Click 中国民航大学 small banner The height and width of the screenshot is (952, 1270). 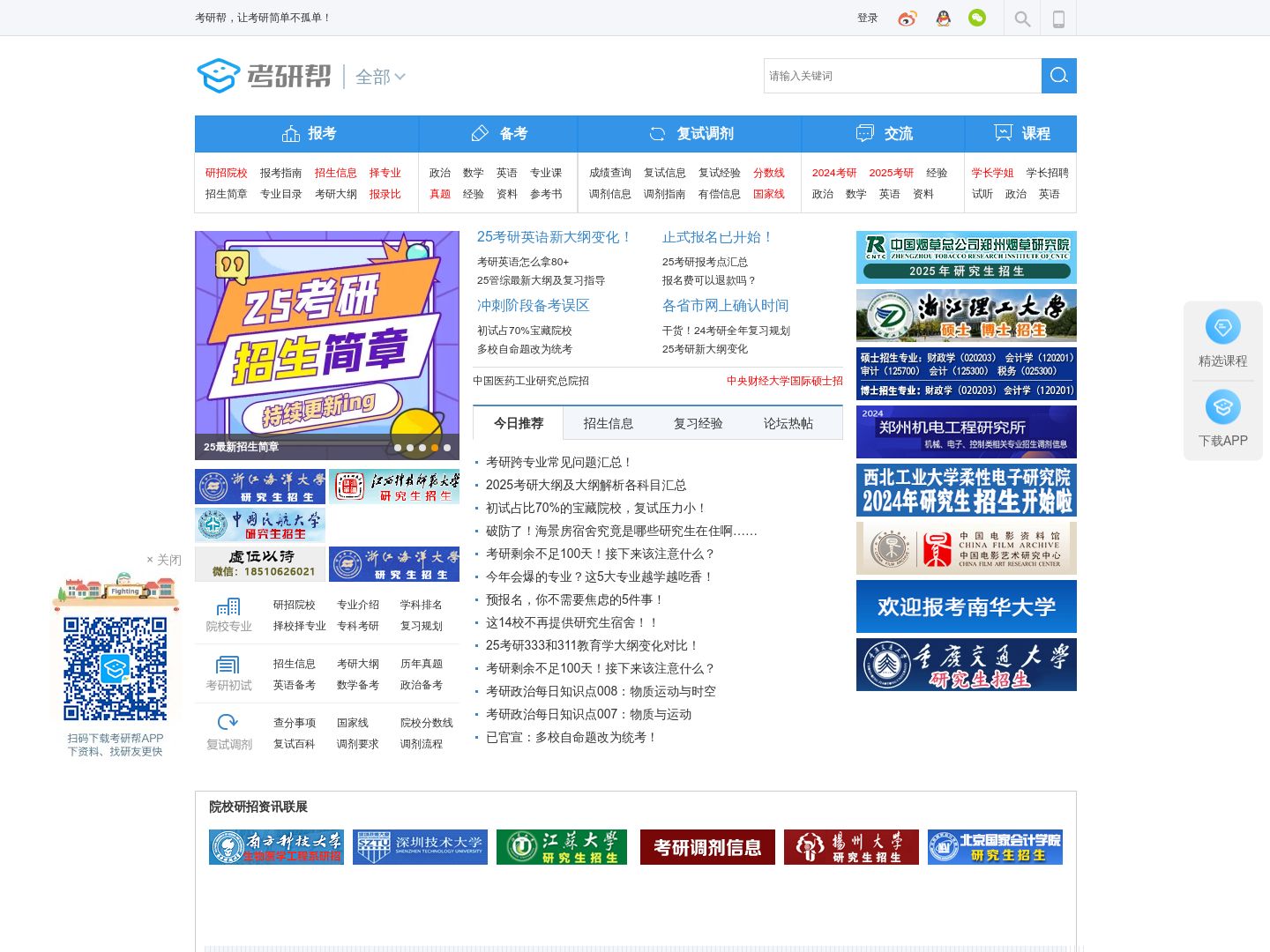[260, 525]
